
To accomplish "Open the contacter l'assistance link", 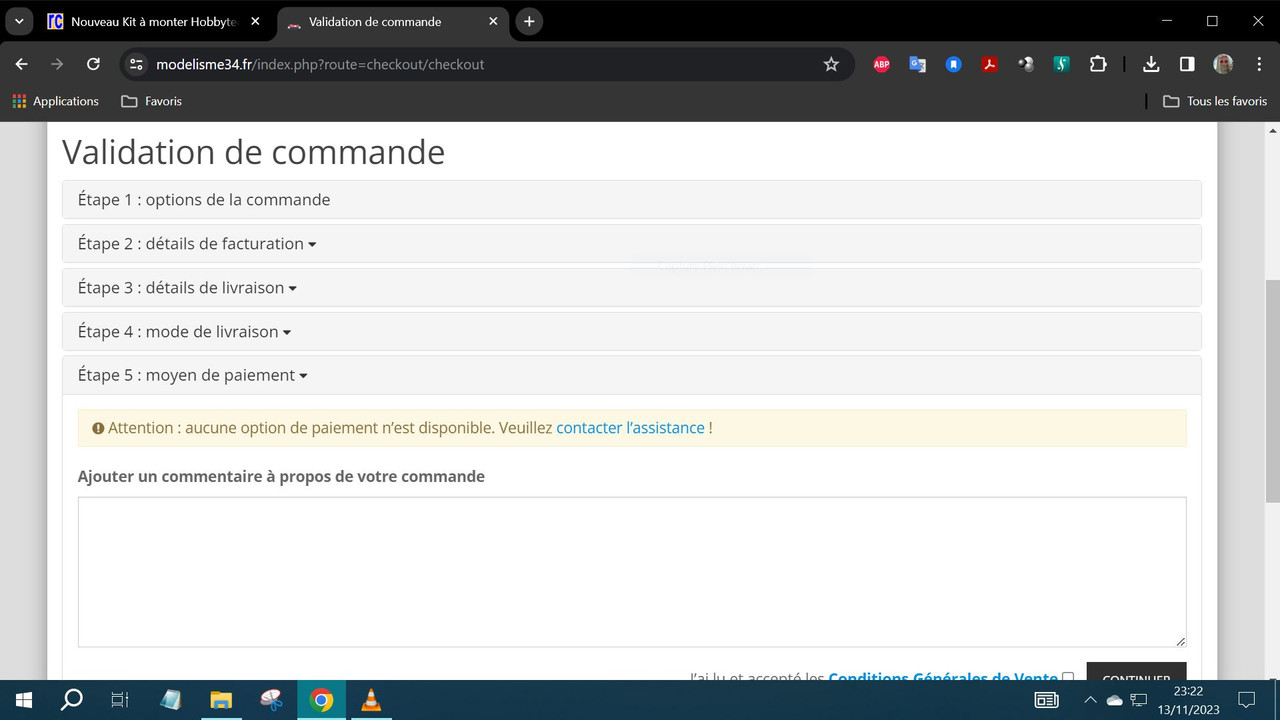I will click(x=630, y=427).
